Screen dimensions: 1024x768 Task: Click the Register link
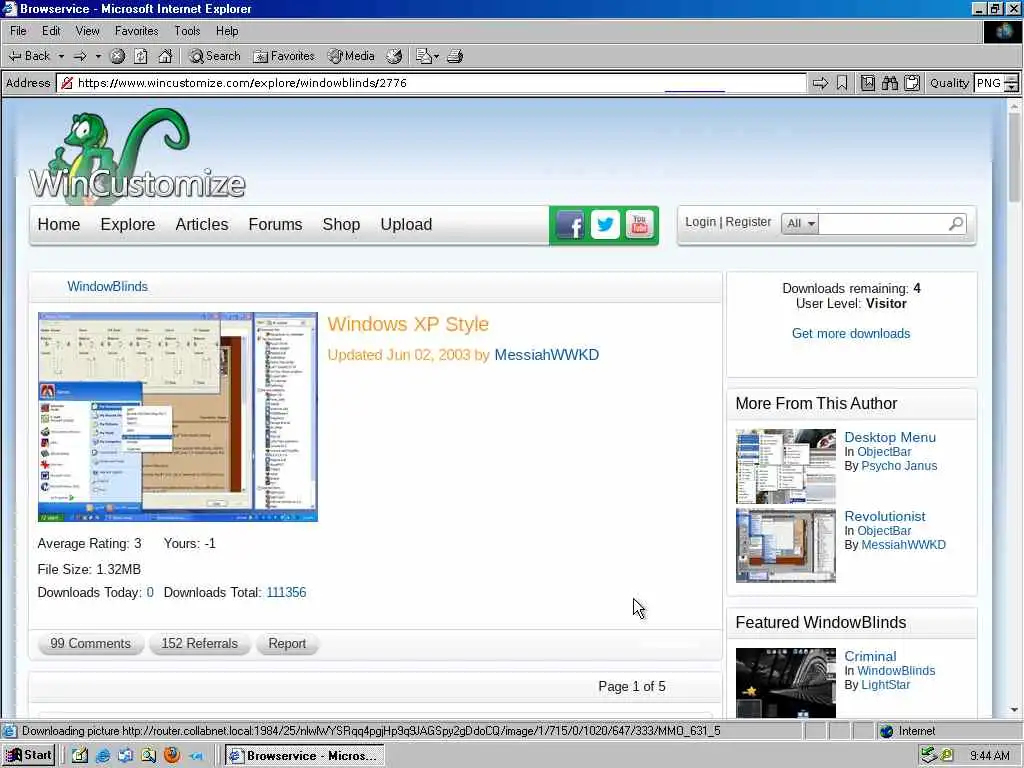(x=748, y=222)
